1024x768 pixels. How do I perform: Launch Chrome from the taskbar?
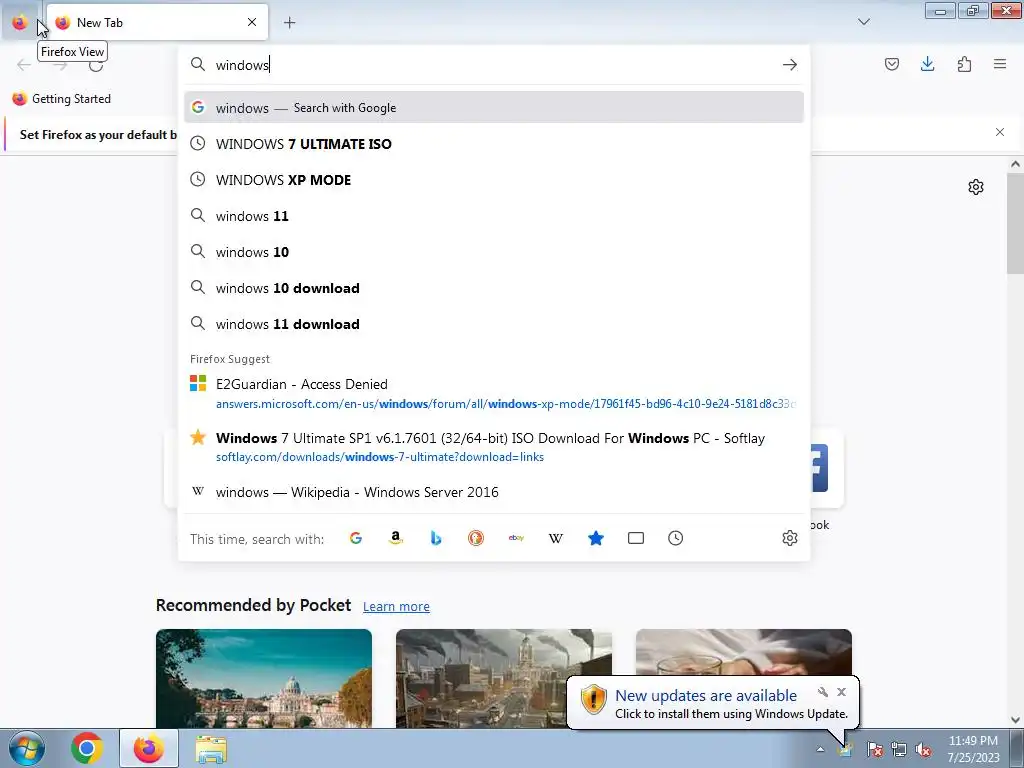pyautogui.click(x=87, y=748)
